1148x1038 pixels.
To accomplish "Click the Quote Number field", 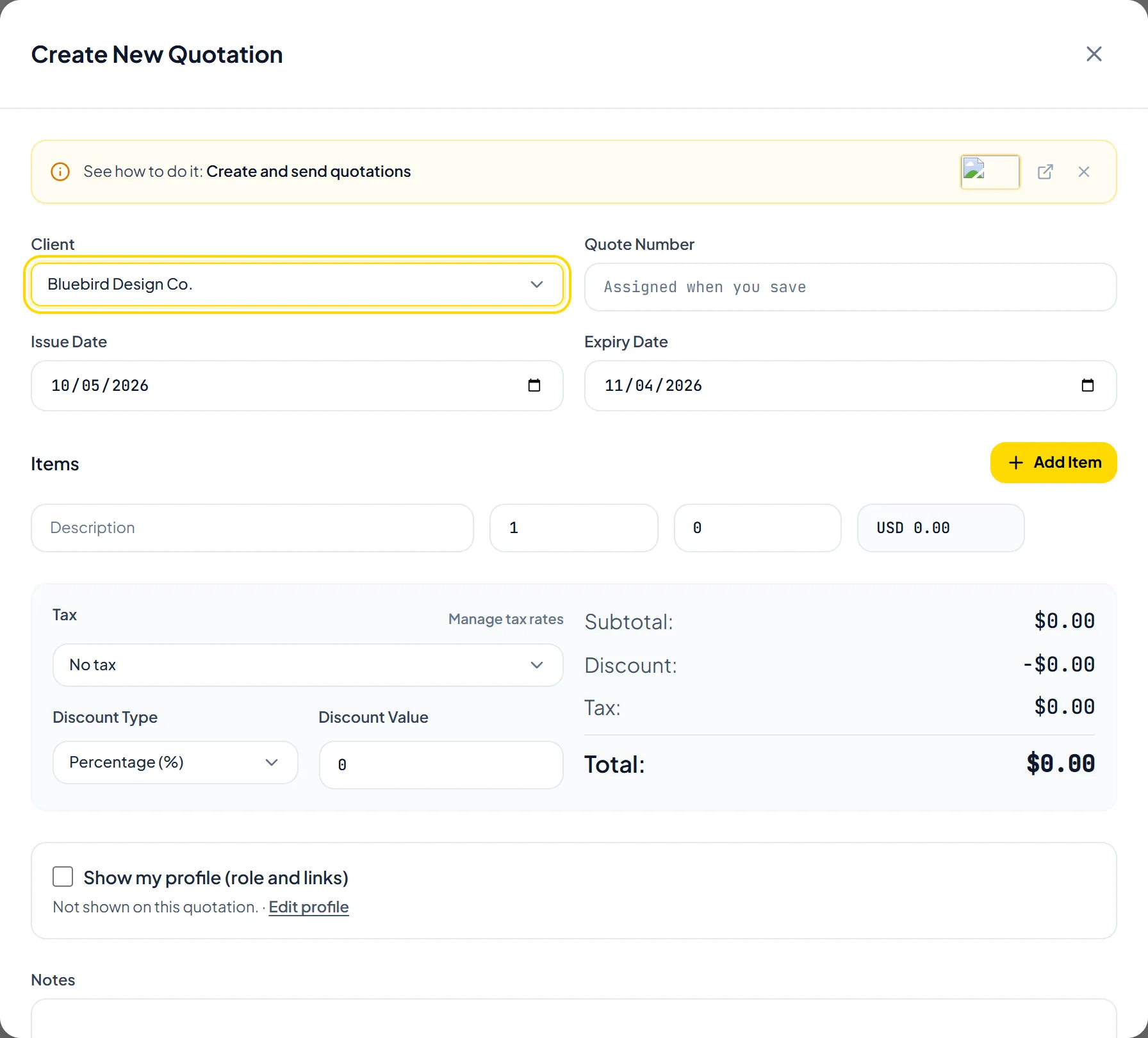I will point(850,287).
